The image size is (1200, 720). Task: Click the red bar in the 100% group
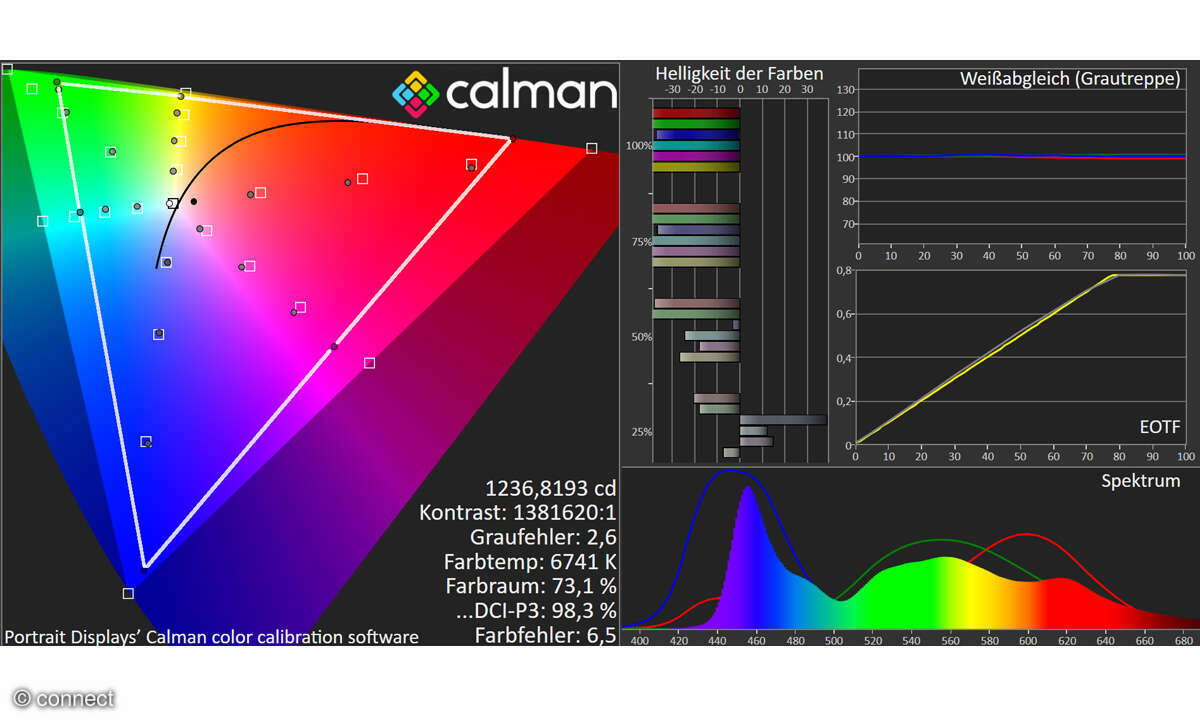click(x=697, y=113)
